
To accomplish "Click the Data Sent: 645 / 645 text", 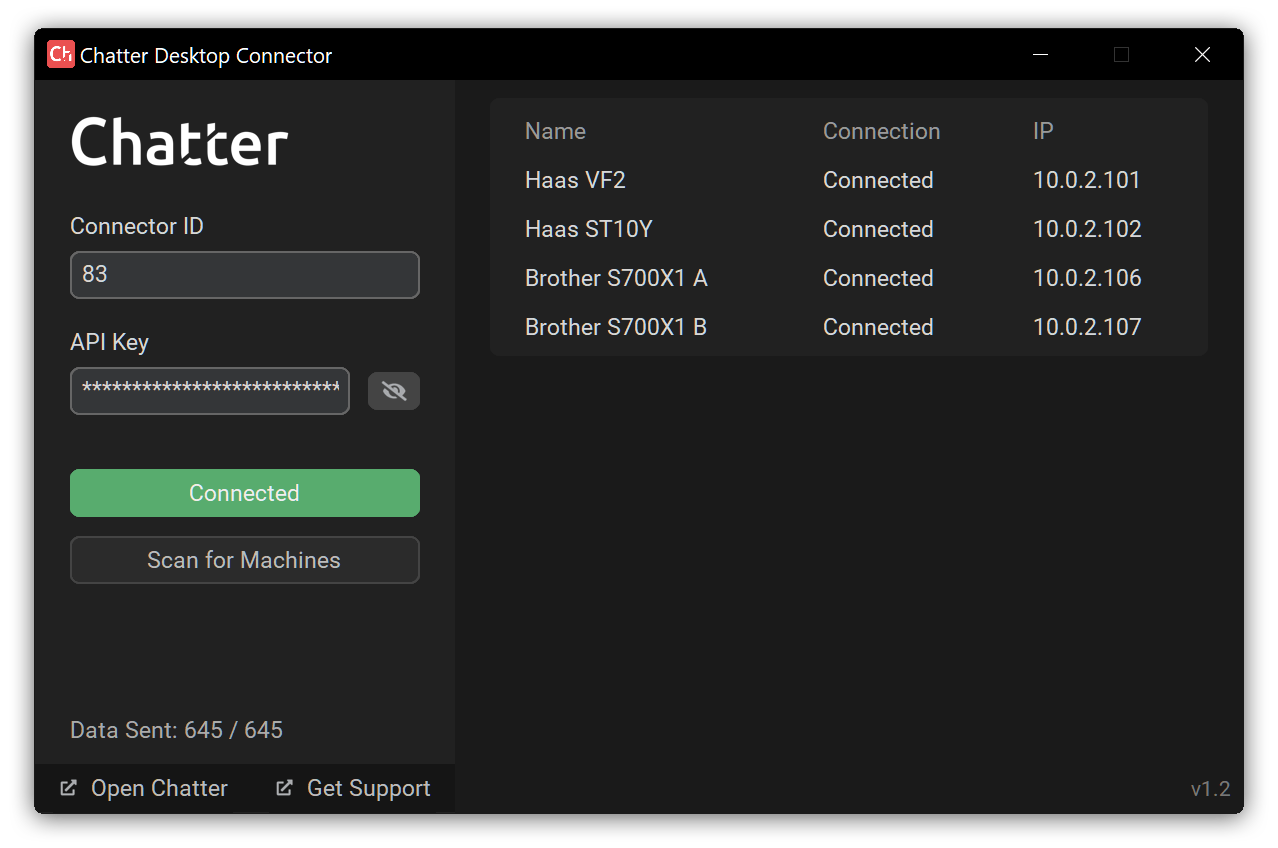I will tap(176, 730).
